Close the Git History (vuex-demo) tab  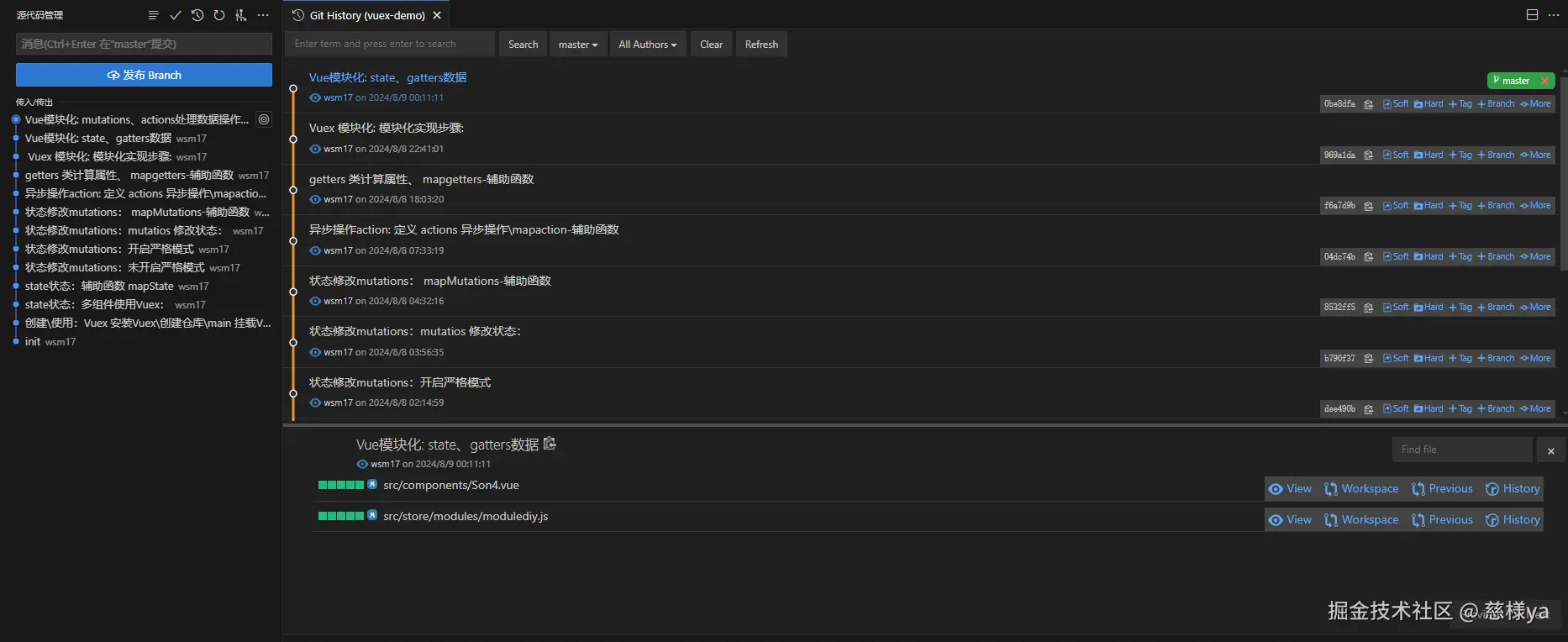point(437,15)
